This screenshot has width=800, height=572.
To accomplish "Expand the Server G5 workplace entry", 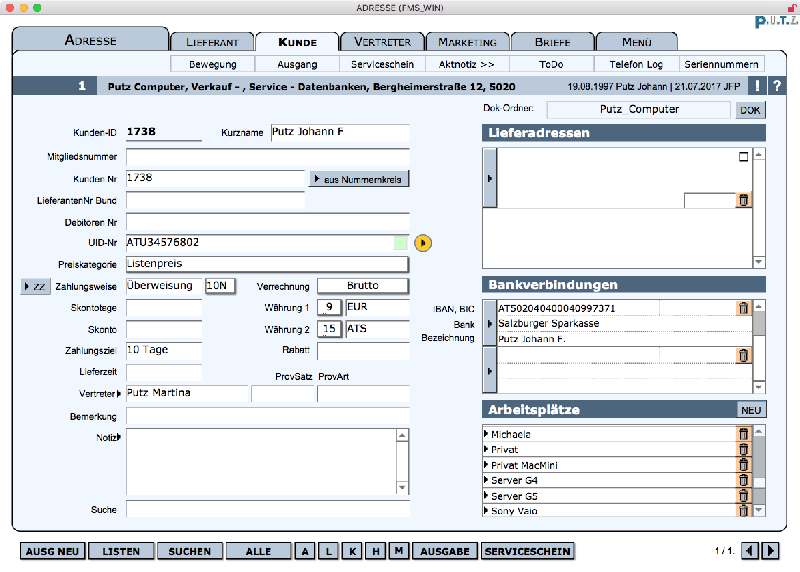I will (x=486, y=495).
